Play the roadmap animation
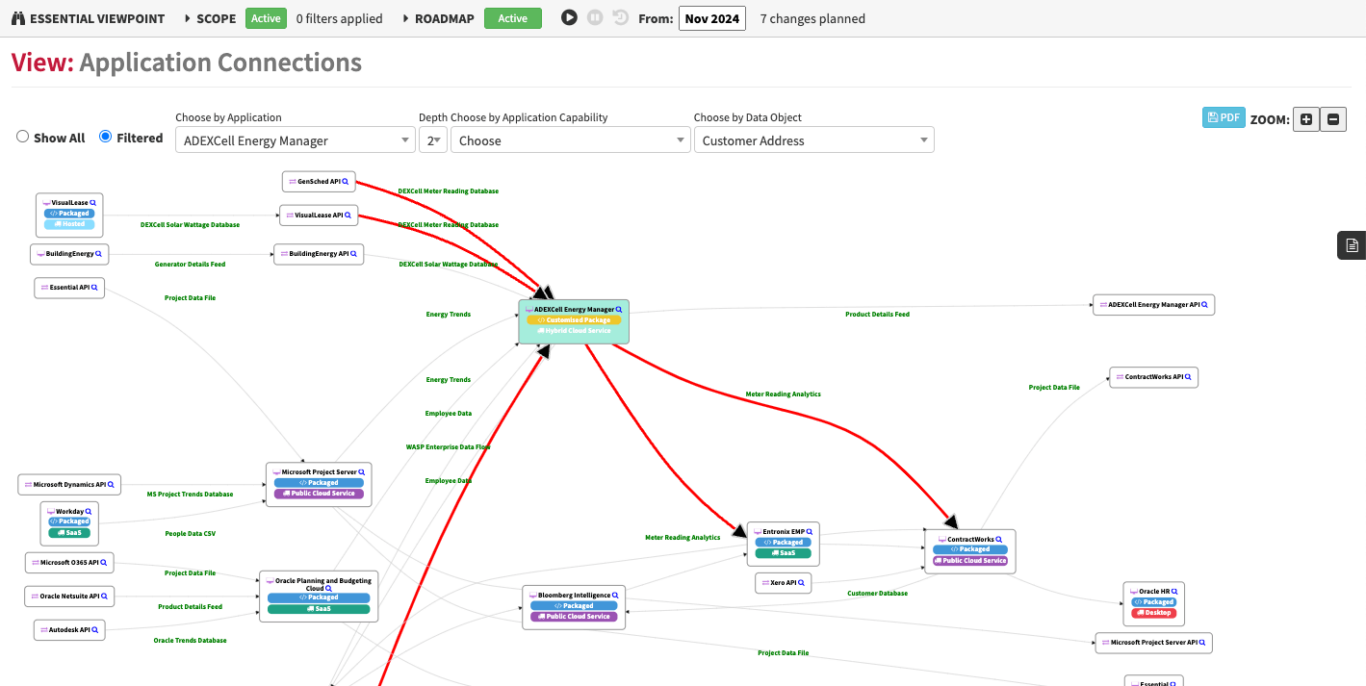1366x686 pixels. tap(569, 17)
